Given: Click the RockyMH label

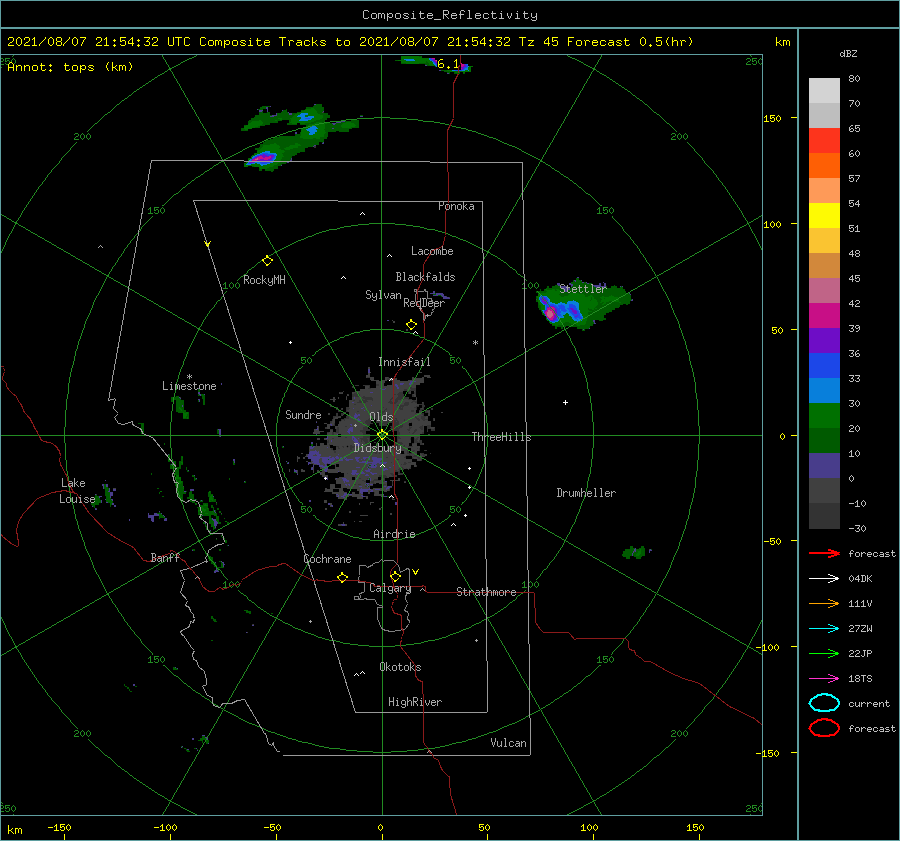Looking at the screenshot, I should (264, 280).
